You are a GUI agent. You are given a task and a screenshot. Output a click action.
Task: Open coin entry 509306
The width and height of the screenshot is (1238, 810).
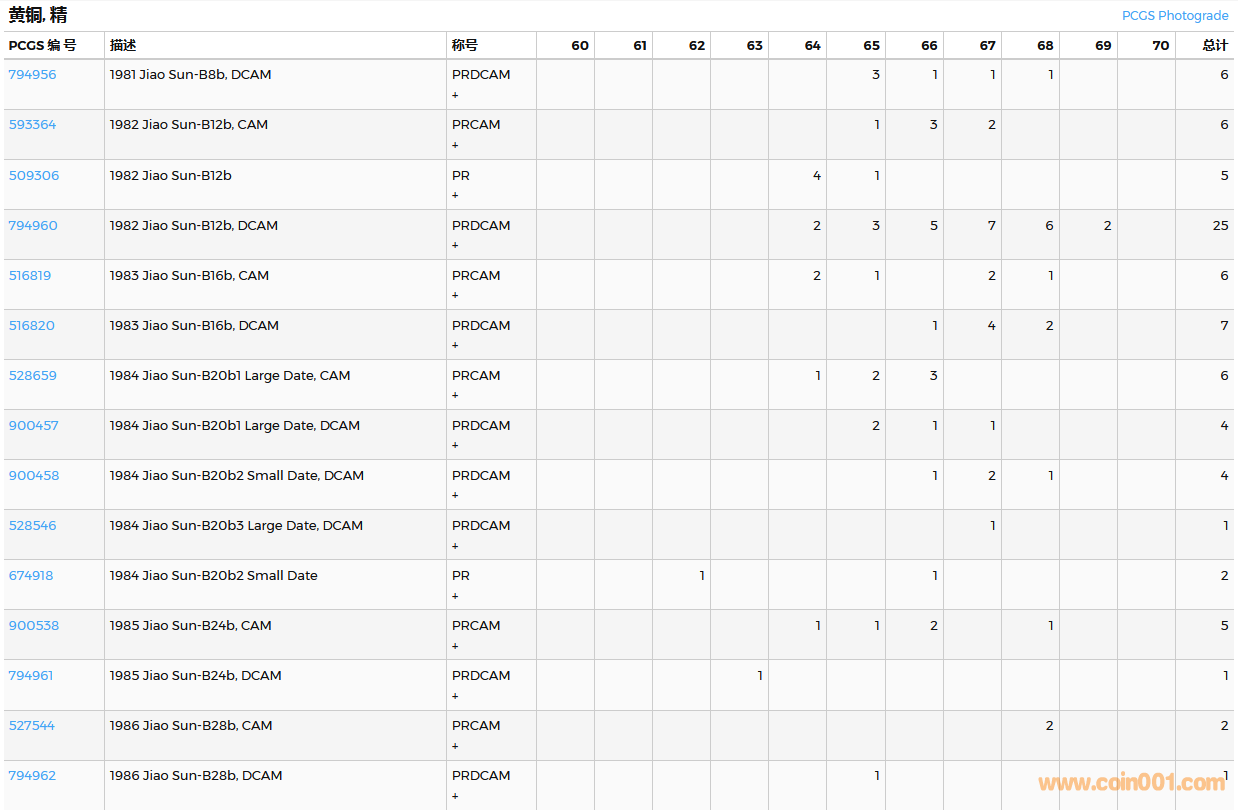click(x=34, y=175)
